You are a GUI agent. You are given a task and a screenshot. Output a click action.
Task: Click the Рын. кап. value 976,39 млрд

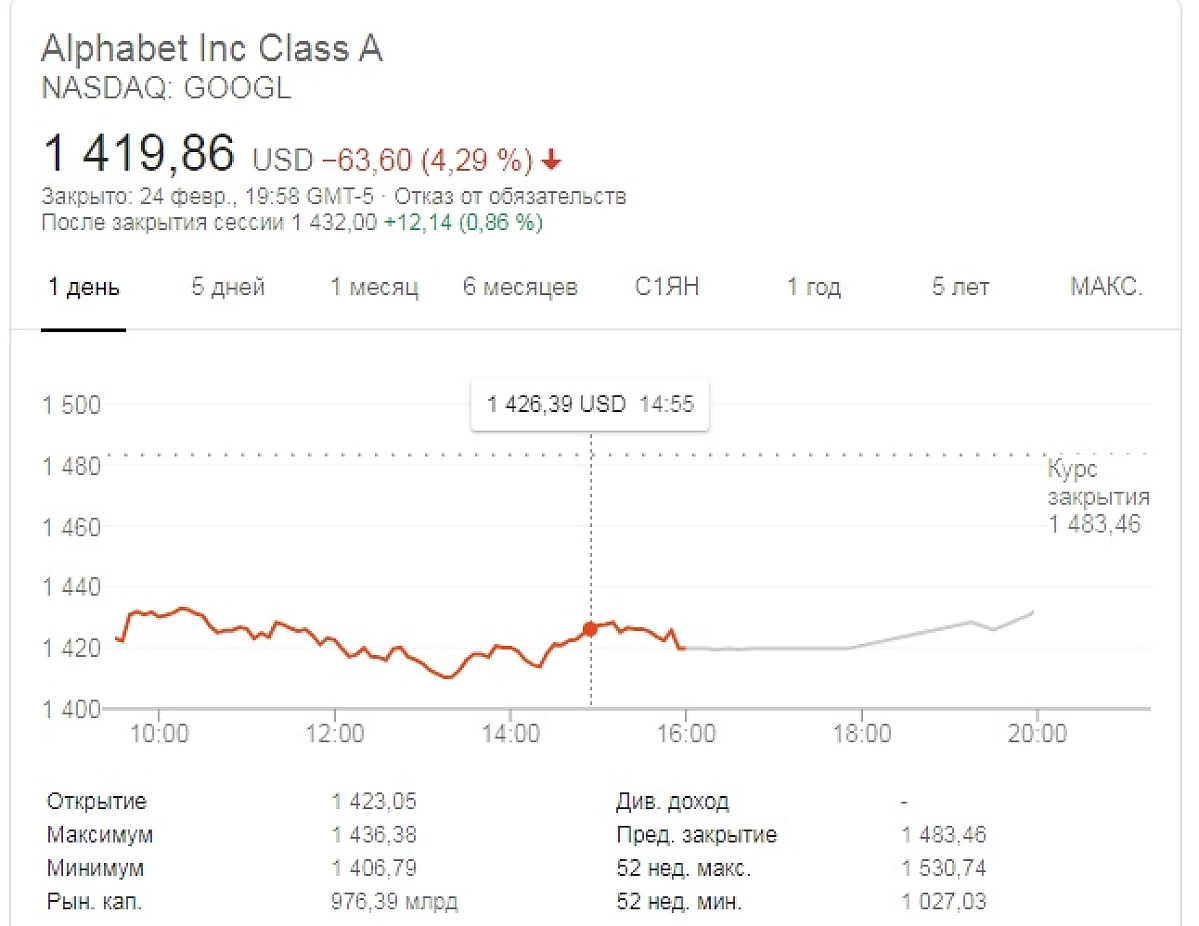click(x=394, y=902)
